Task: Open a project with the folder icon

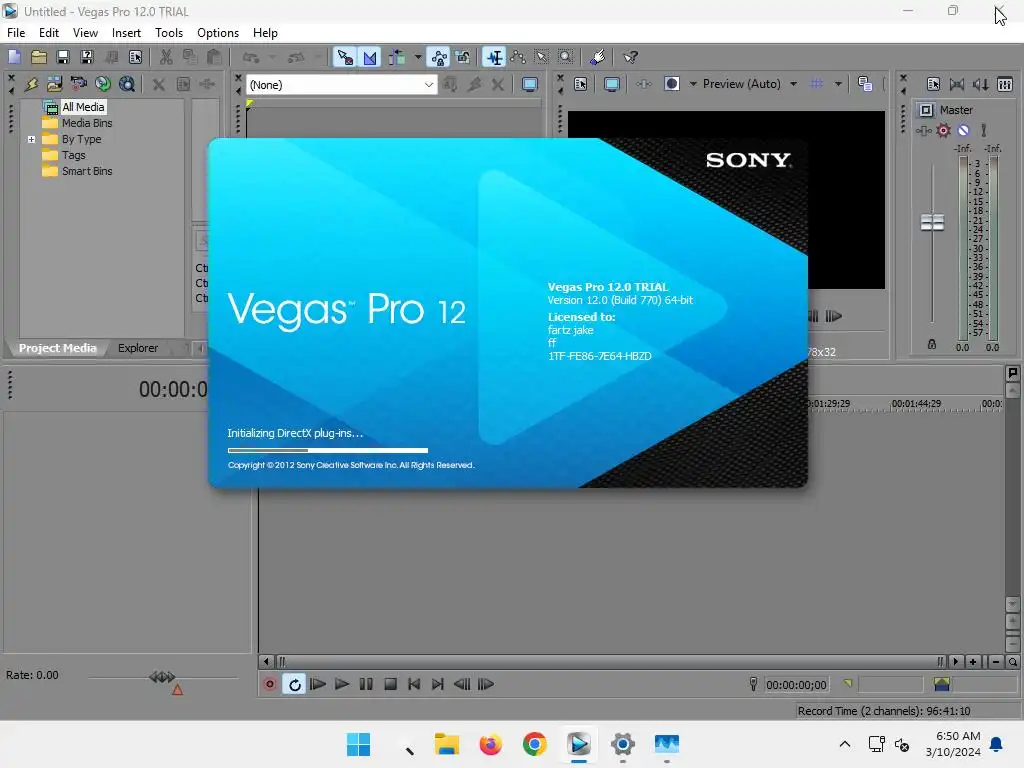Action: pos(39,57)
